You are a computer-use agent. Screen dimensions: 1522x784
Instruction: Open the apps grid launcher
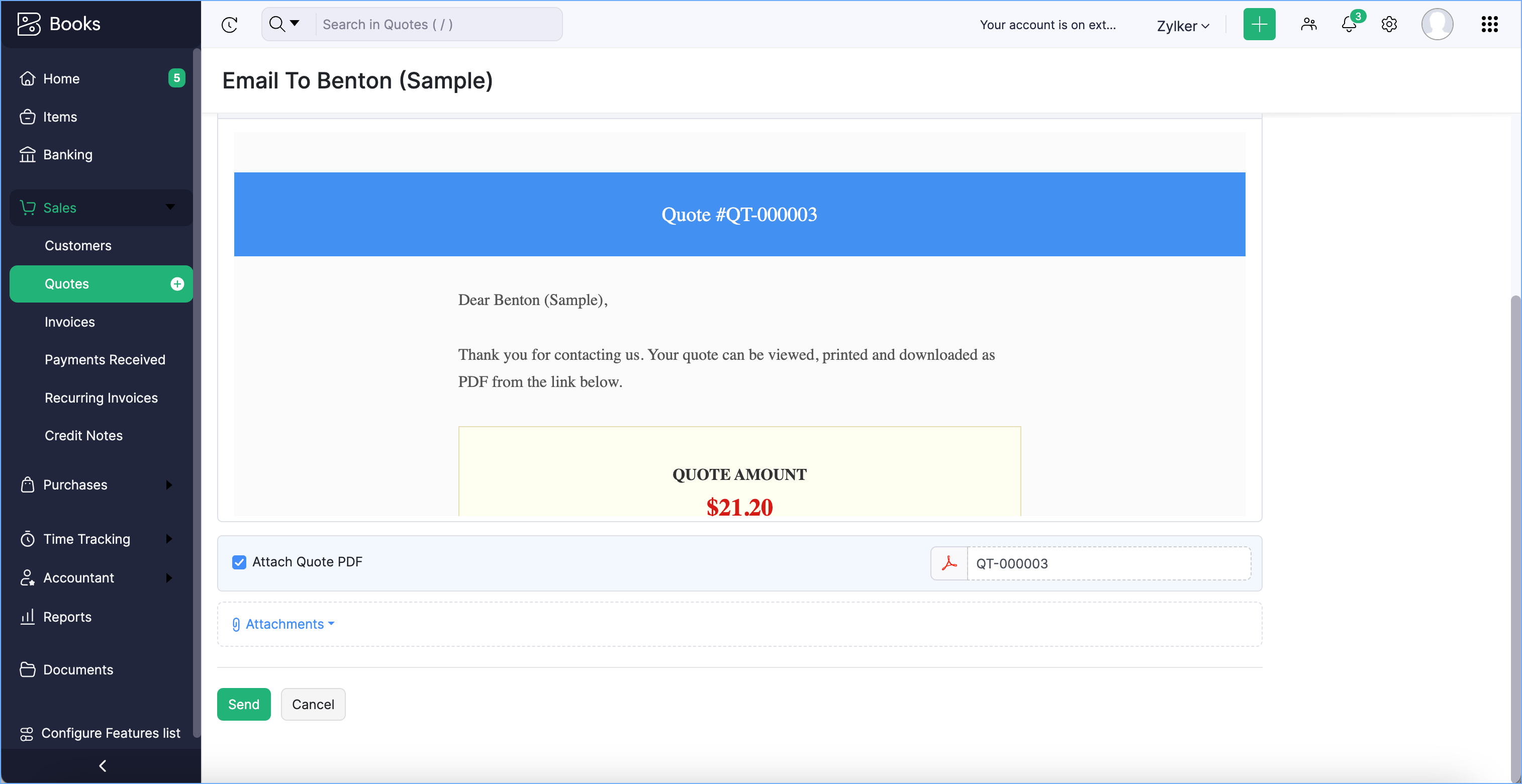tap(1489, 24)
